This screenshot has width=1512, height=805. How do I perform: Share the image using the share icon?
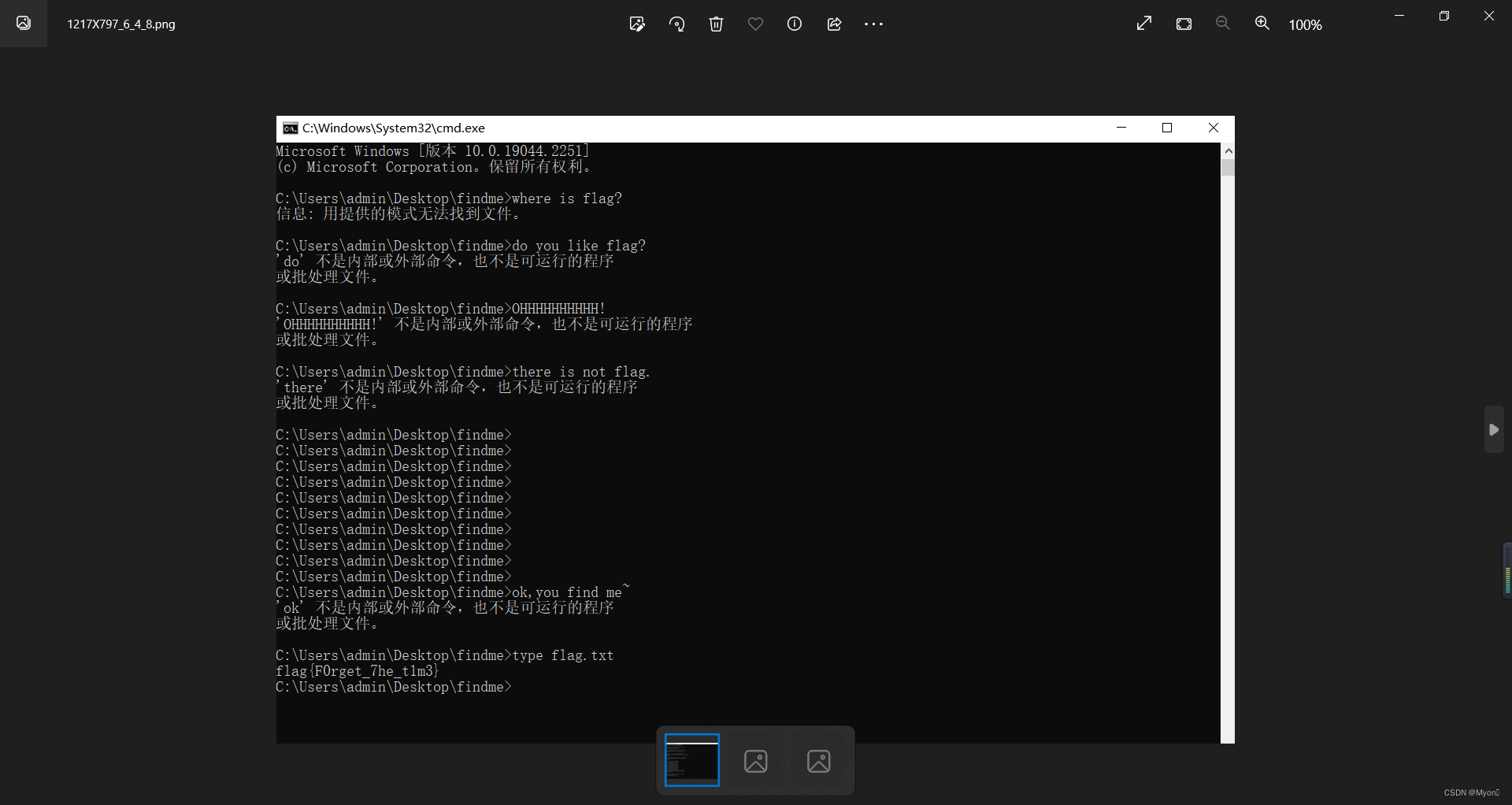click(x=834, y=24)
